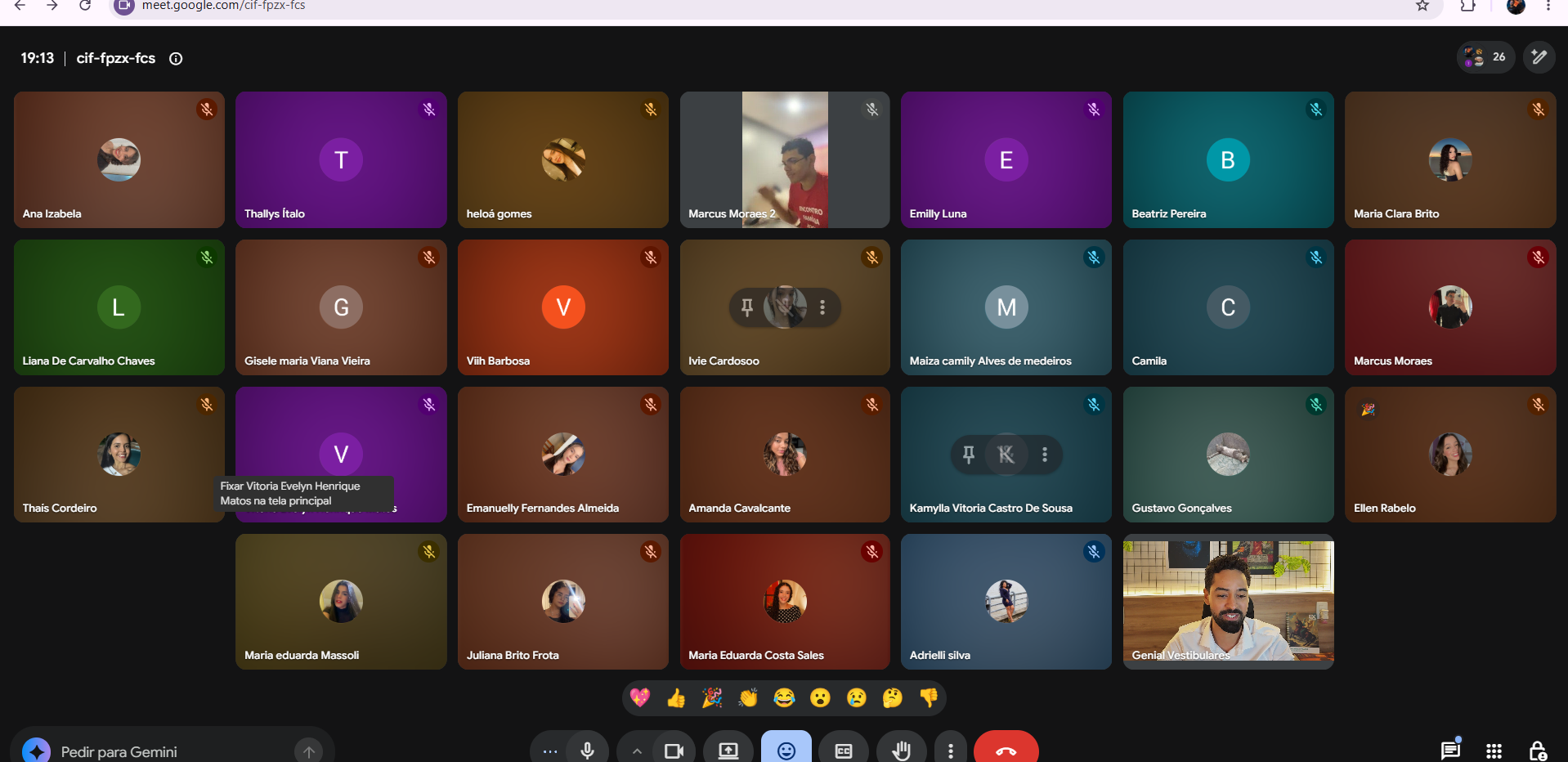Open more options on Kamylla Vitoria tile

(x=1045, y=455)
